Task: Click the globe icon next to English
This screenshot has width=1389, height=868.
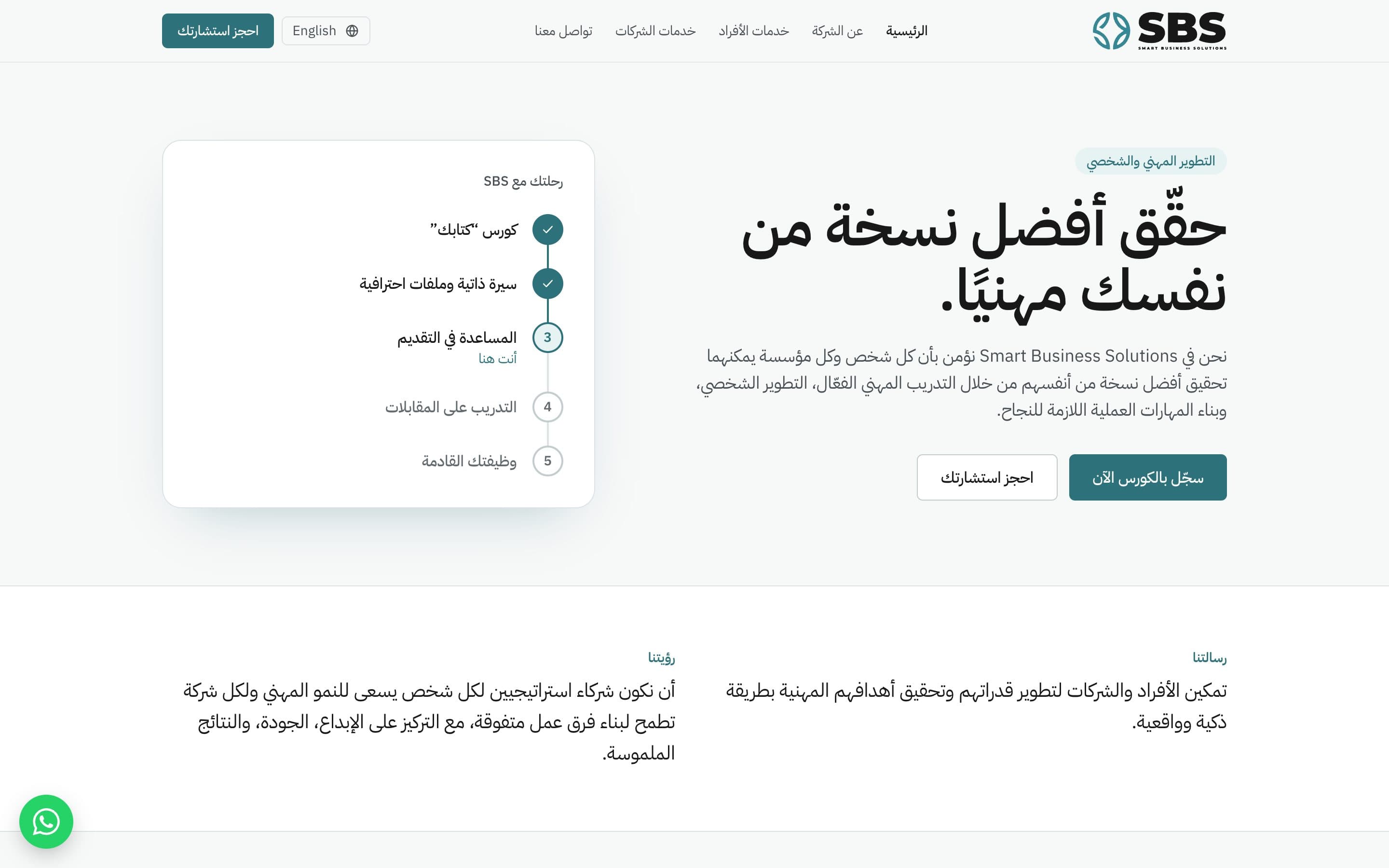Action: 353,31
